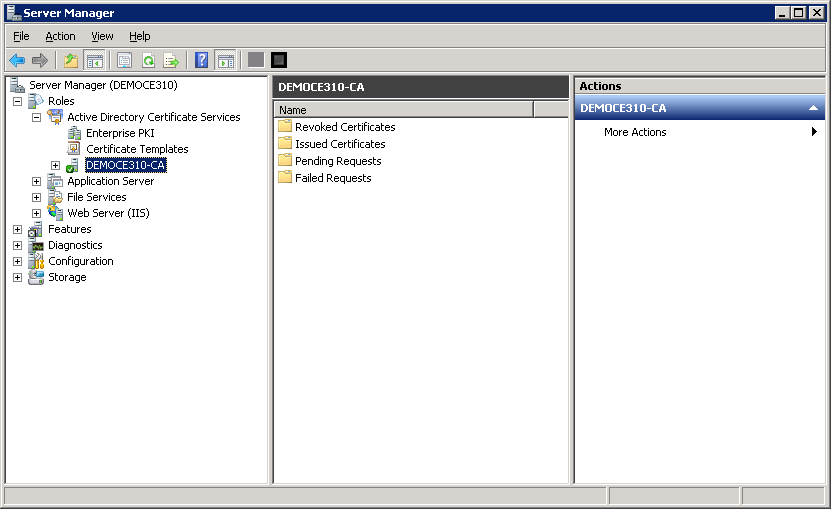Select Active Directory Certificate Services

point(154,117)
